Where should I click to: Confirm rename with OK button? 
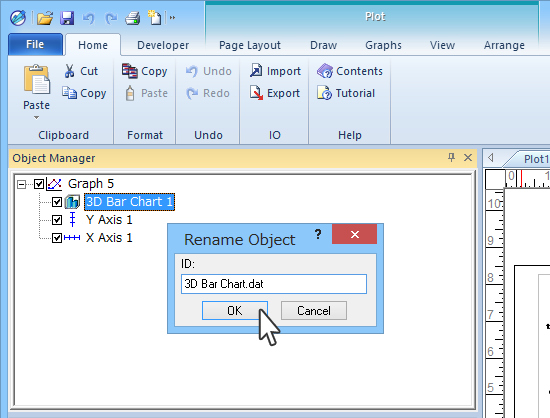pos(235,311)
